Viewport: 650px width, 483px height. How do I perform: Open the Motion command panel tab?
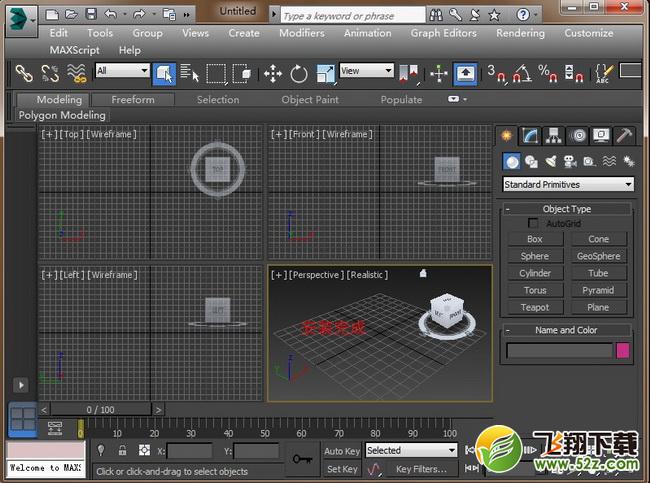coord(578,135)
